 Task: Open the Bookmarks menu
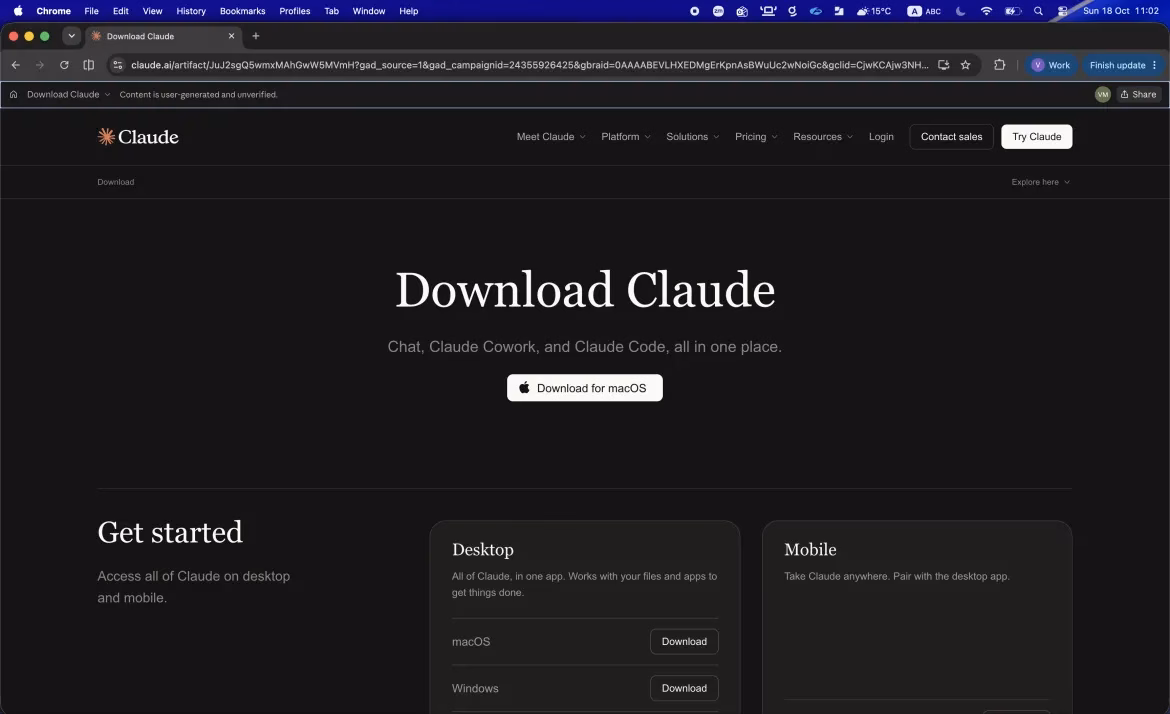coord(243,11)
